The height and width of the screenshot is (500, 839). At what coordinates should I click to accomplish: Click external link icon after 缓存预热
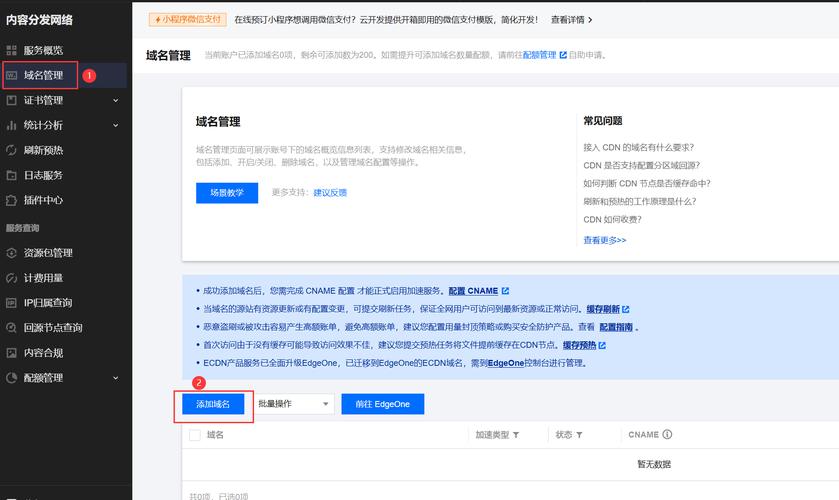point(602,345)
